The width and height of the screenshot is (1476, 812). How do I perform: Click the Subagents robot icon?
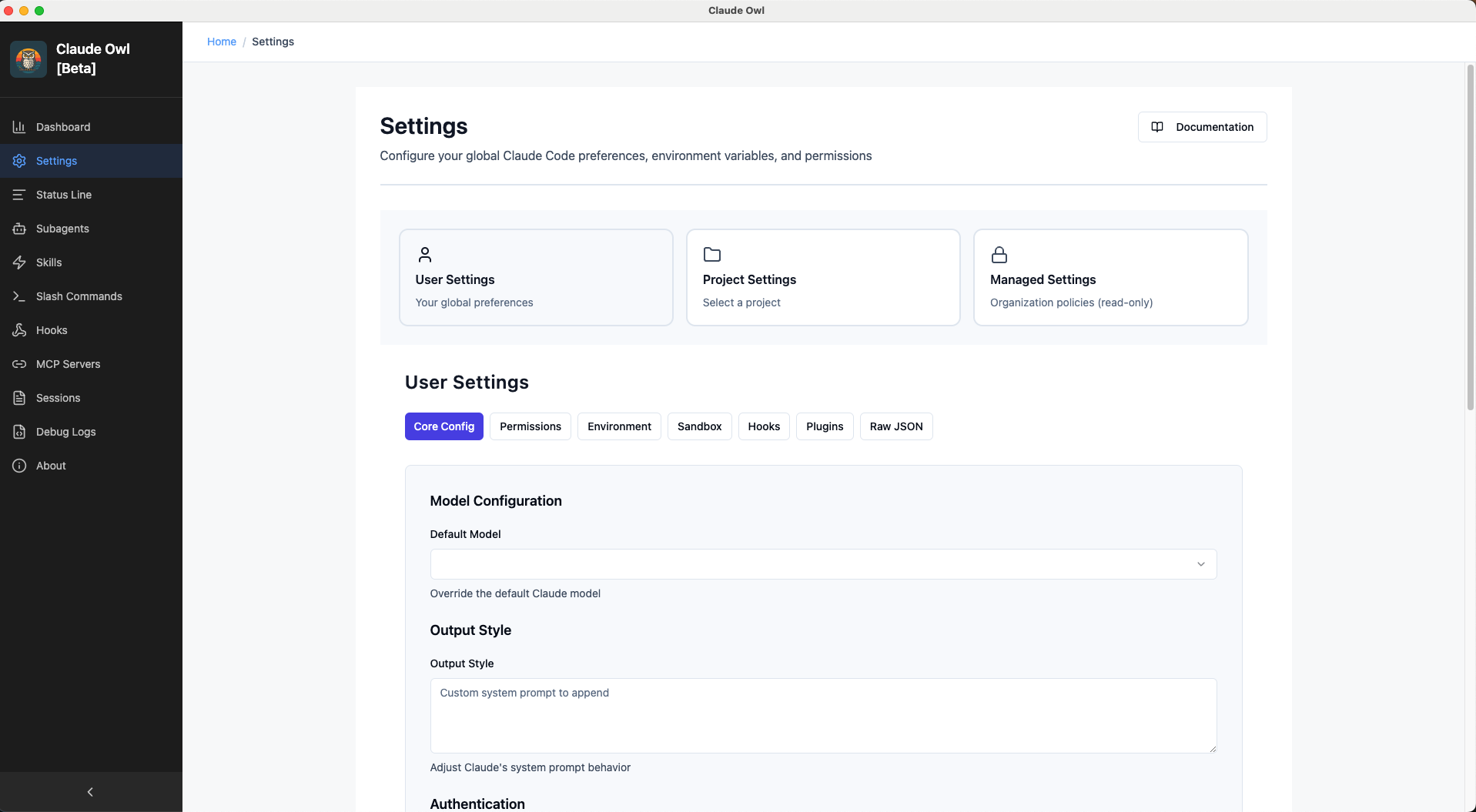pyautogui.click(x=19, y=229)
